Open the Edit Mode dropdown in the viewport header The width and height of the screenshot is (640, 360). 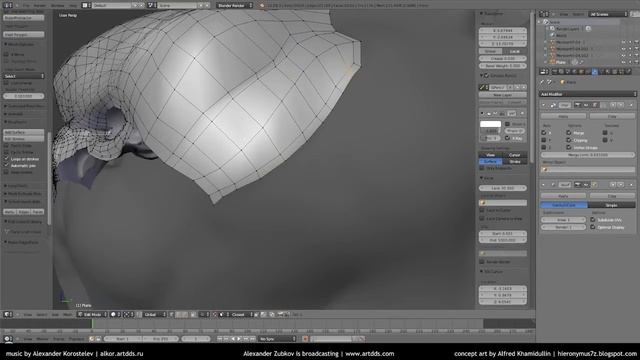[x=92, y=314]
